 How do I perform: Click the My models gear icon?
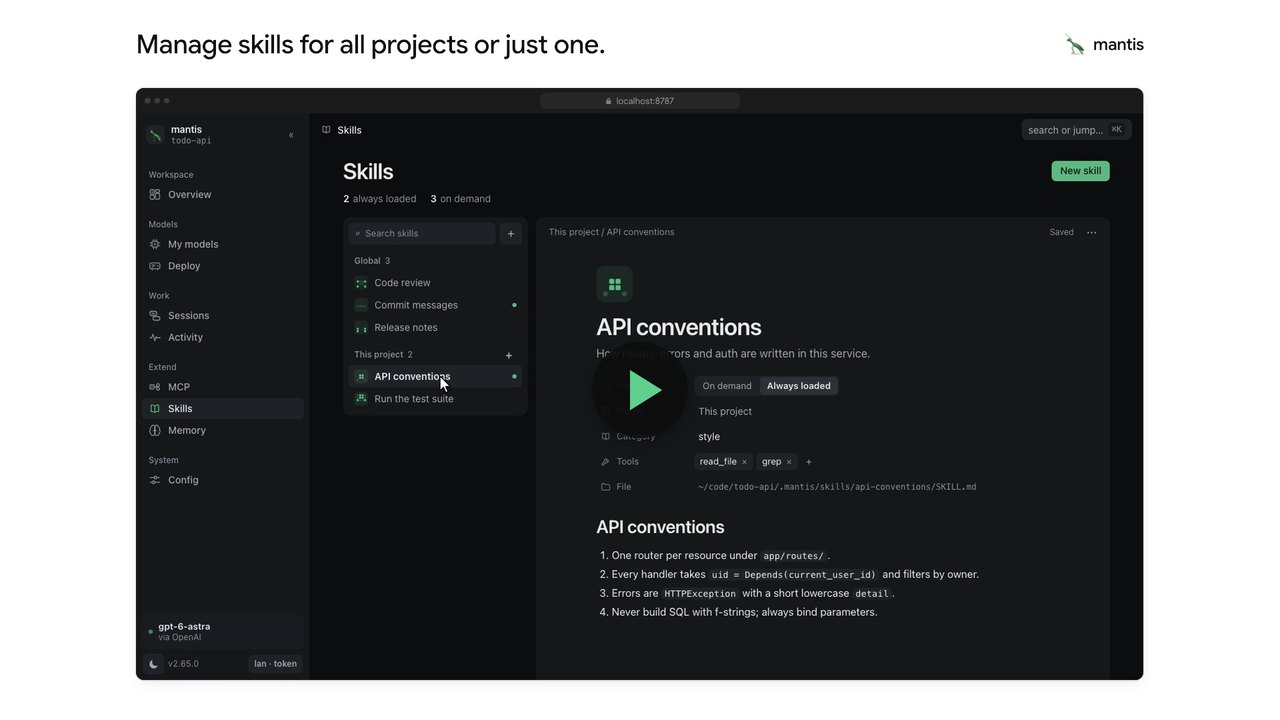155,244
